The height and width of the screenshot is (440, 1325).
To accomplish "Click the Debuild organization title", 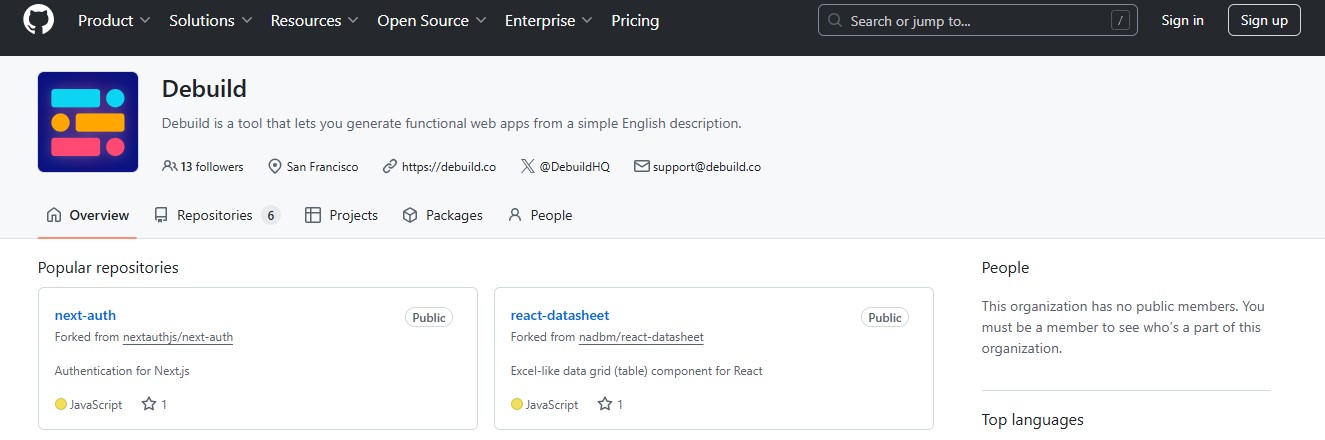I will [204, 89].
